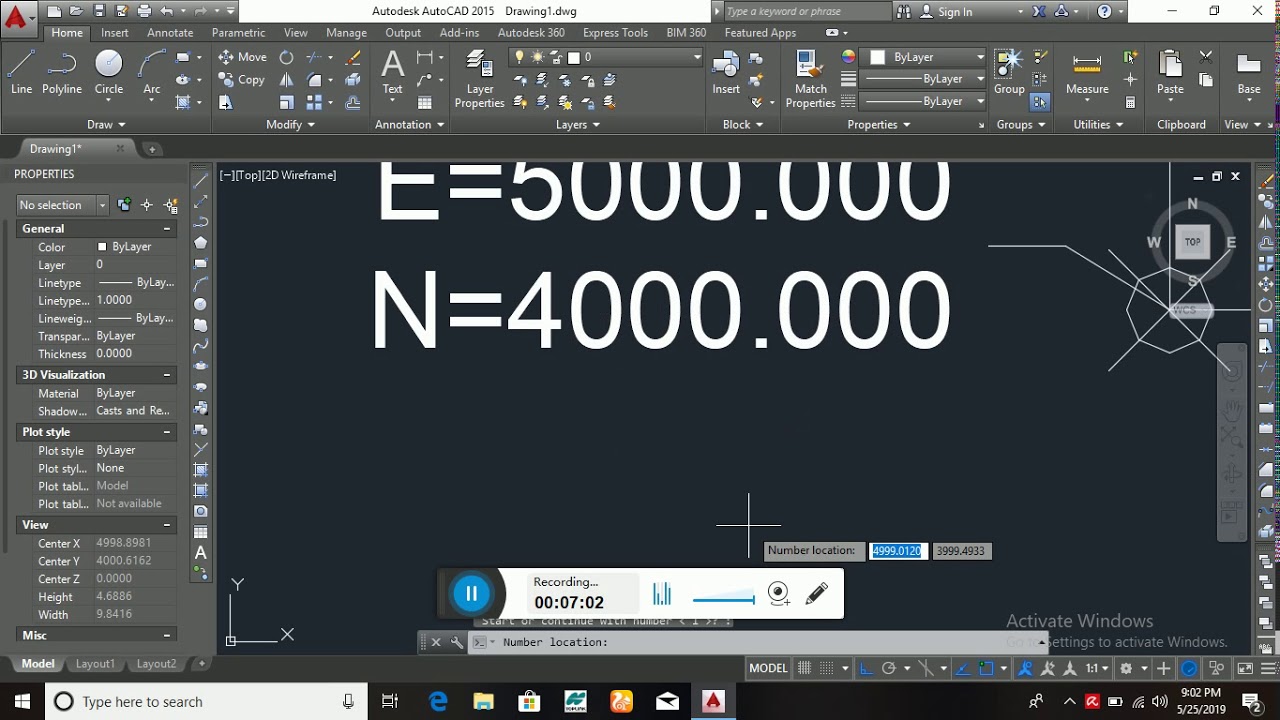1280x720 pixels.
Task: Expand the Layers panel dropdown
Action: 578,125
